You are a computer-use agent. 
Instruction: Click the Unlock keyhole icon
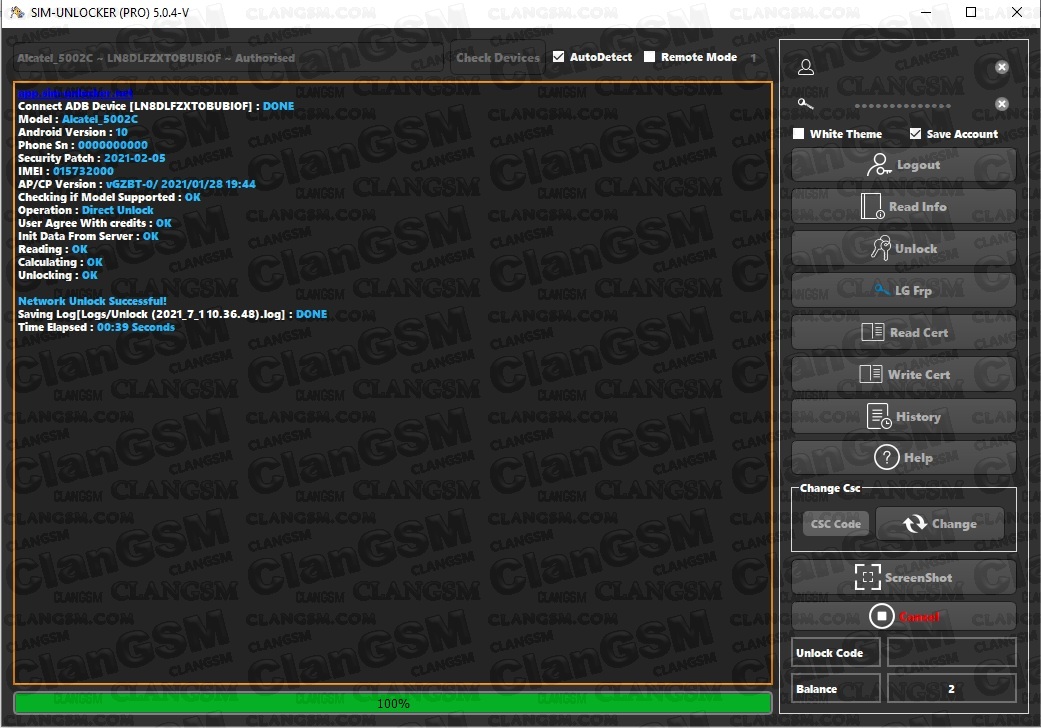coord(881,248)
